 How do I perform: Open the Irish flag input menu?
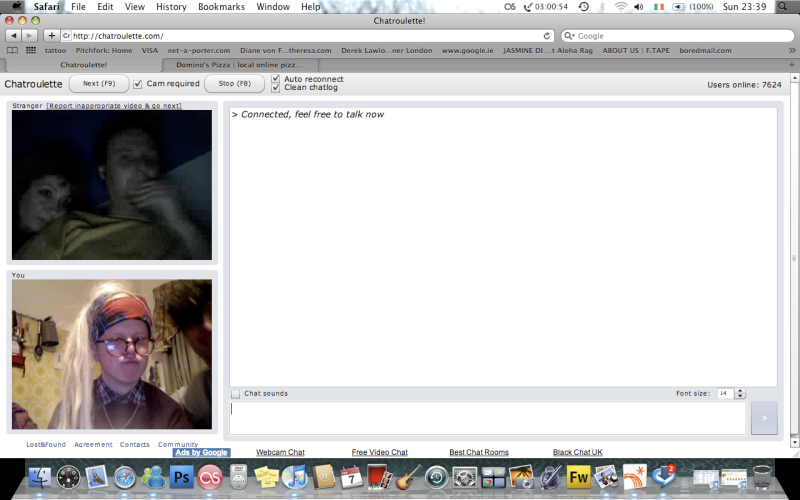click(x=659, y=7)
